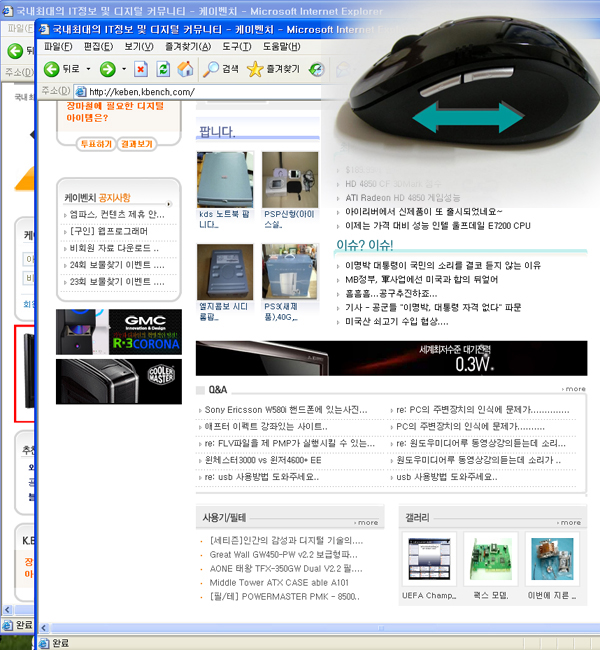Open notice 엠파스, 컨텐츠 제휴 안...
Image resolution: width=600 pixels, height=650 pixels.
pos(117,215)
